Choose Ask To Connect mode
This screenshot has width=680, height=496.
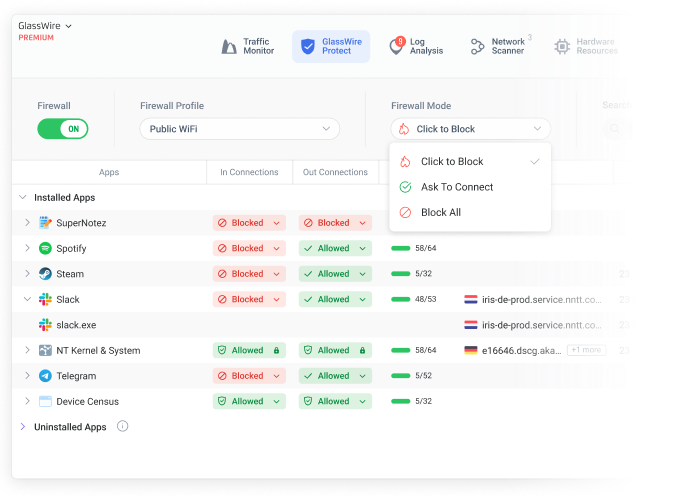[x=470, y=187]
